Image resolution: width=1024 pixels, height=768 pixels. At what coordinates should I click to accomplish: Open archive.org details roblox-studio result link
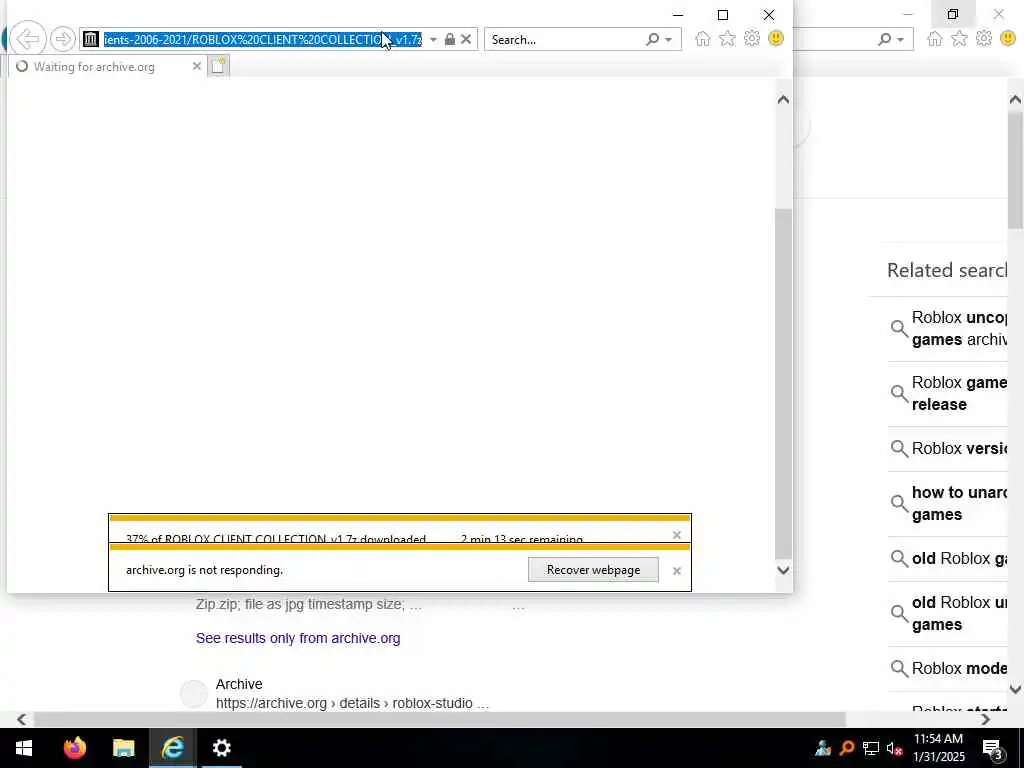click(352, 703)
